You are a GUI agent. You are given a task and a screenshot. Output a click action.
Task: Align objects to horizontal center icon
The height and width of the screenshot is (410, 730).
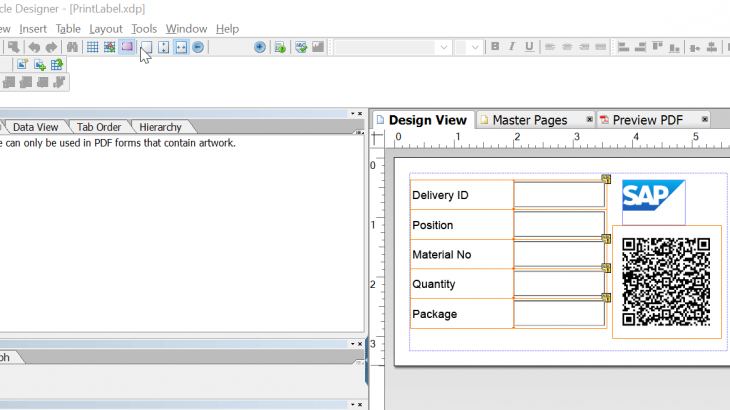click(712, 47)
